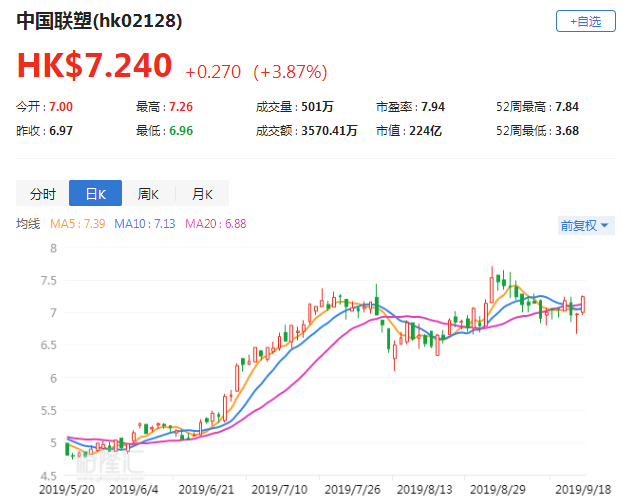Viewport: 622px width, 501px height.
Task: Click 市盈率 value 7.94
Action: coord(433,107)
